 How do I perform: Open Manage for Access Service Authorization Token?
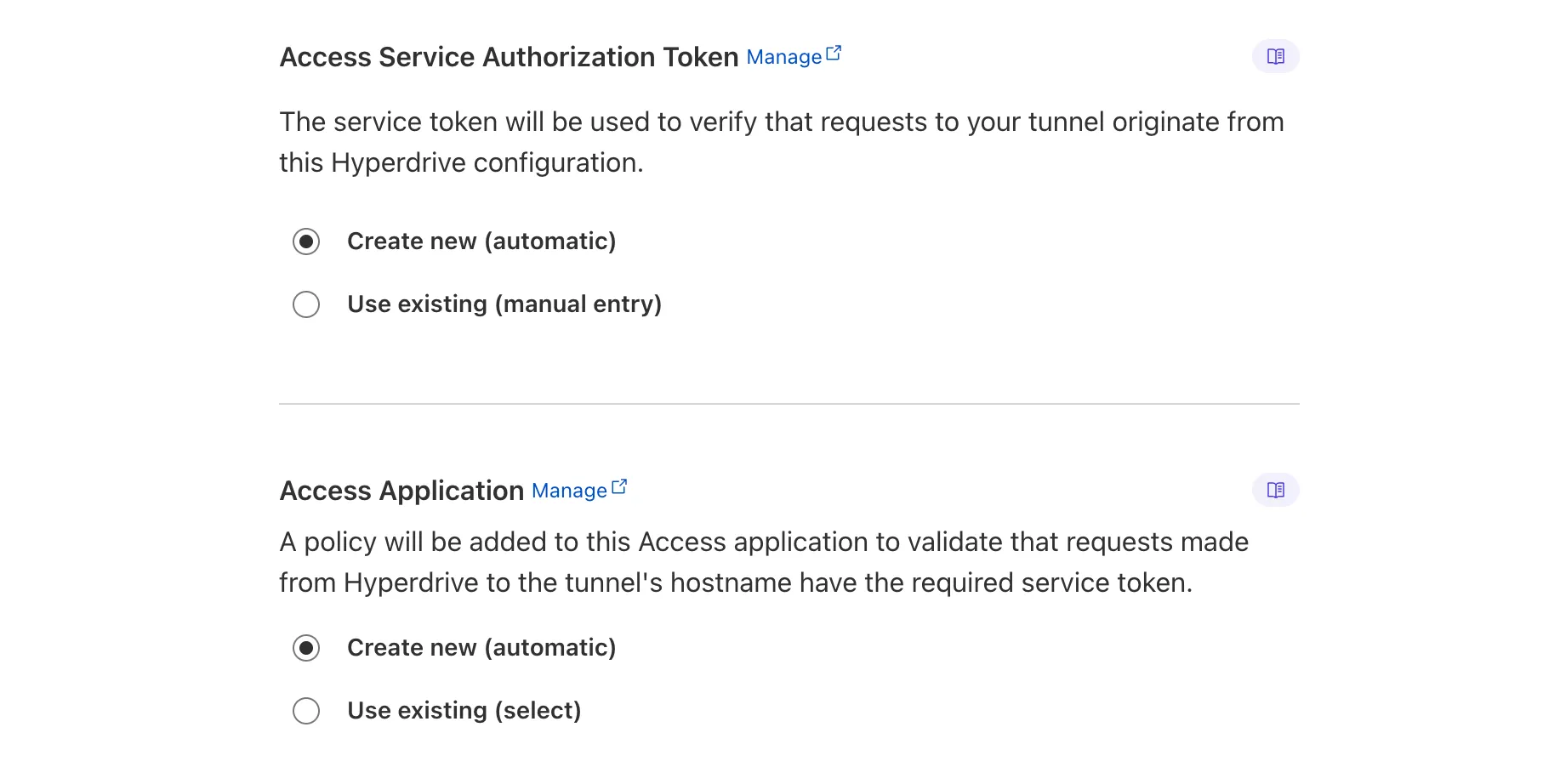(x=784, y=57)
